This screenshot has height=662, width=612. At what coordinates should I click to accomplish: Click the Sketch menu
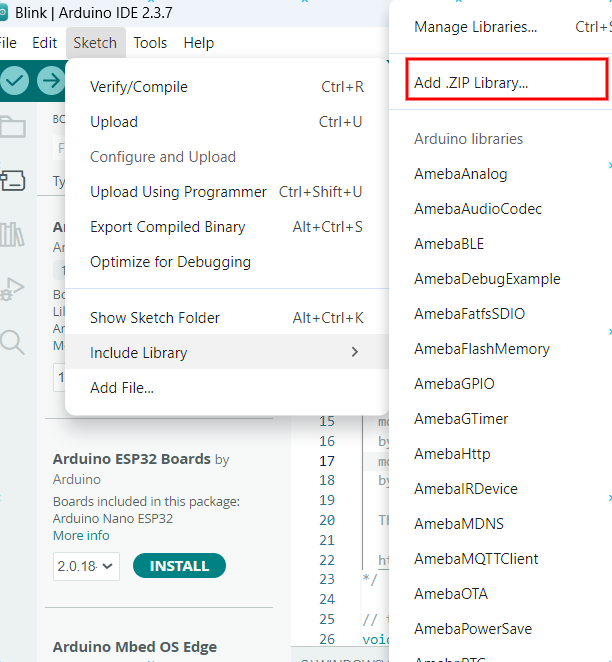[95, 43]
